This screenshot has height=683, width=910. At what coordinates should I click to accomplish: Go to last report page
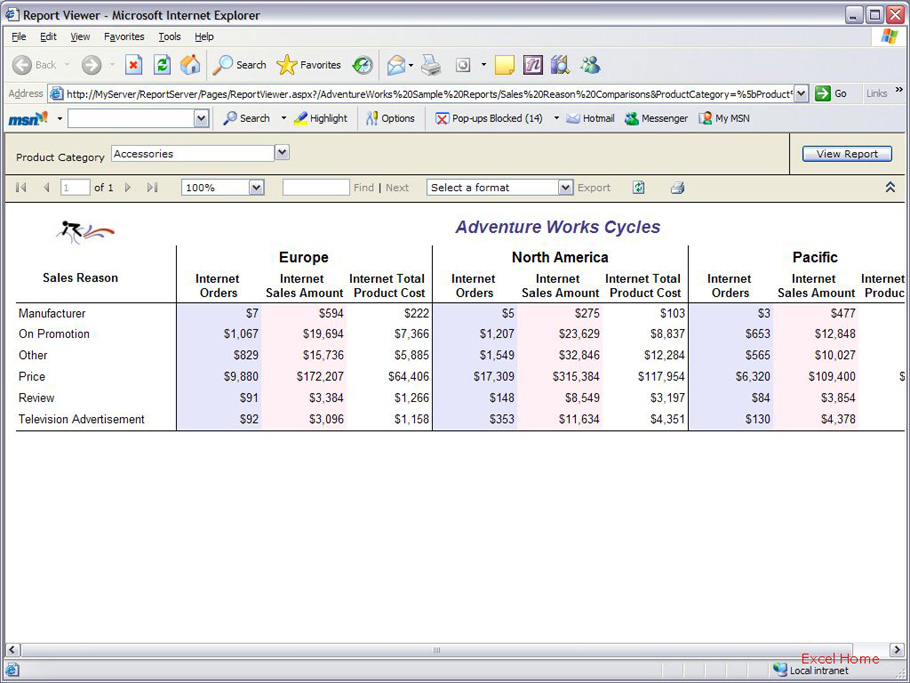[152, 187]
